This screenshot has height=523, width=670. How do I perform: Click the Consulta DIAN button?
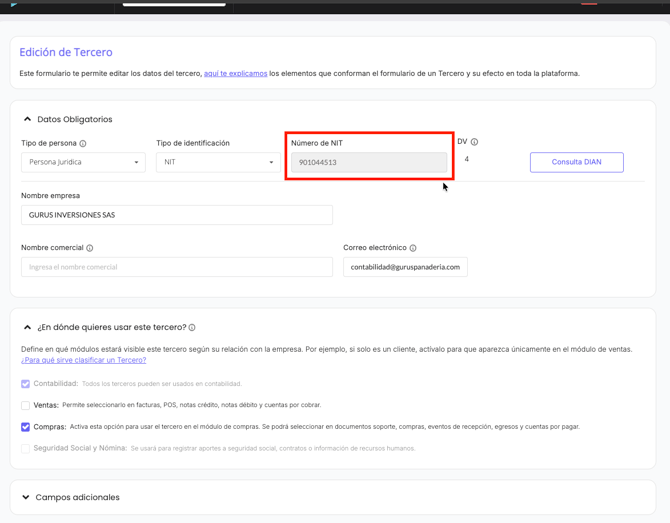[x=576, y=162]
